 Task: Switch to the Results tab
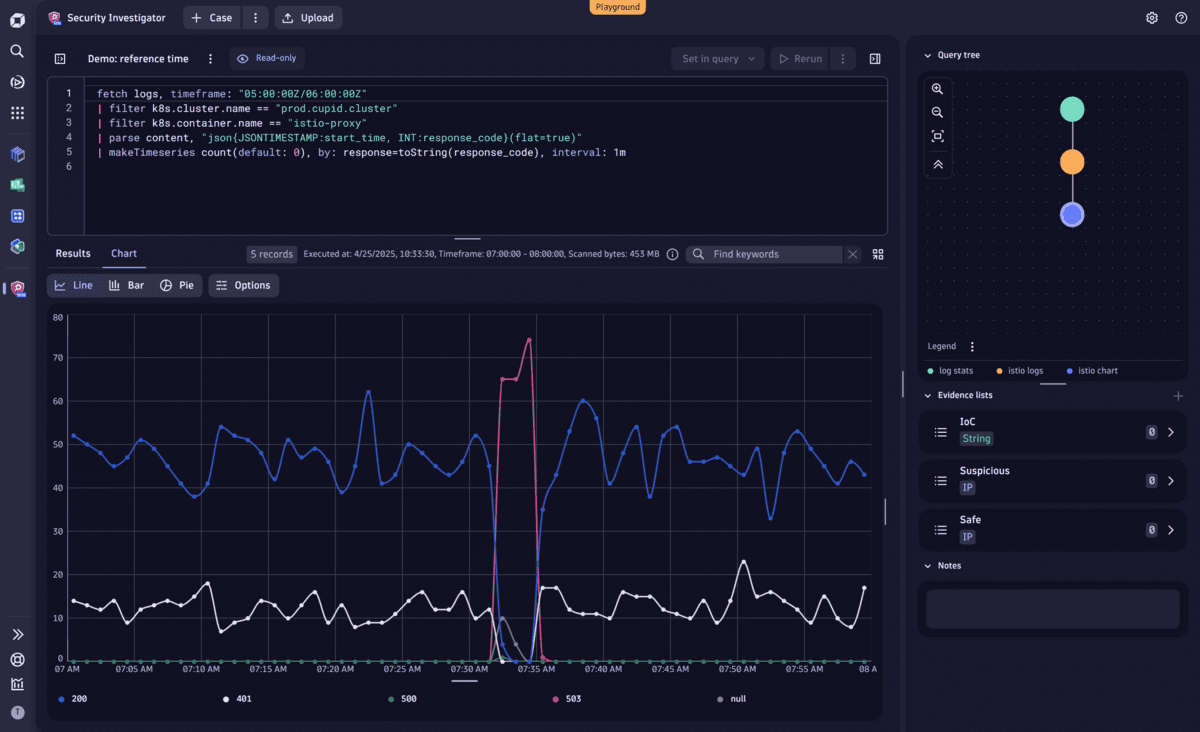tap(72, 253)
